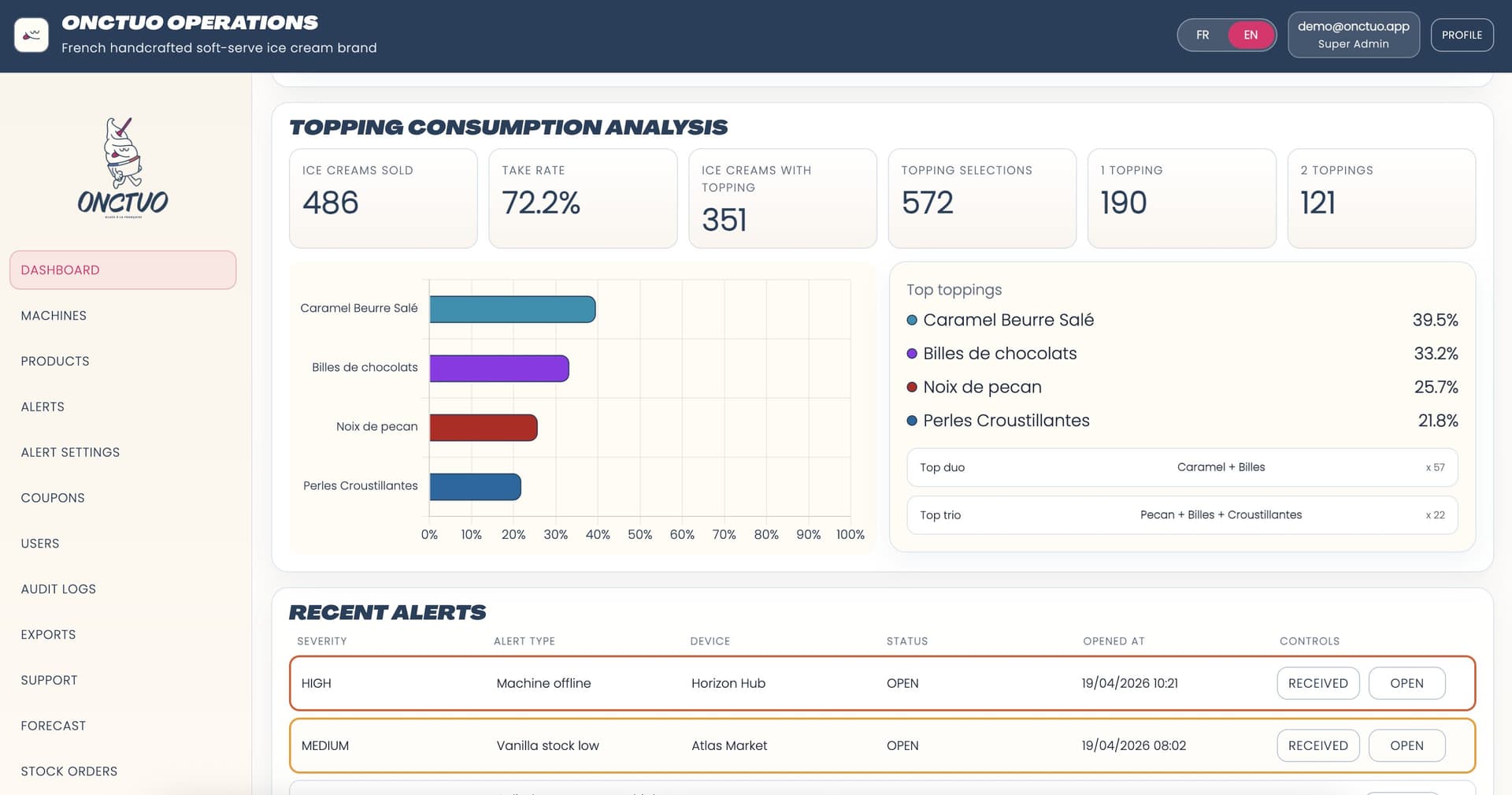Screen dimensions: 1512x795
Task: Click the purple Billes de chocolats bar
Action: (x=499, y=368)
